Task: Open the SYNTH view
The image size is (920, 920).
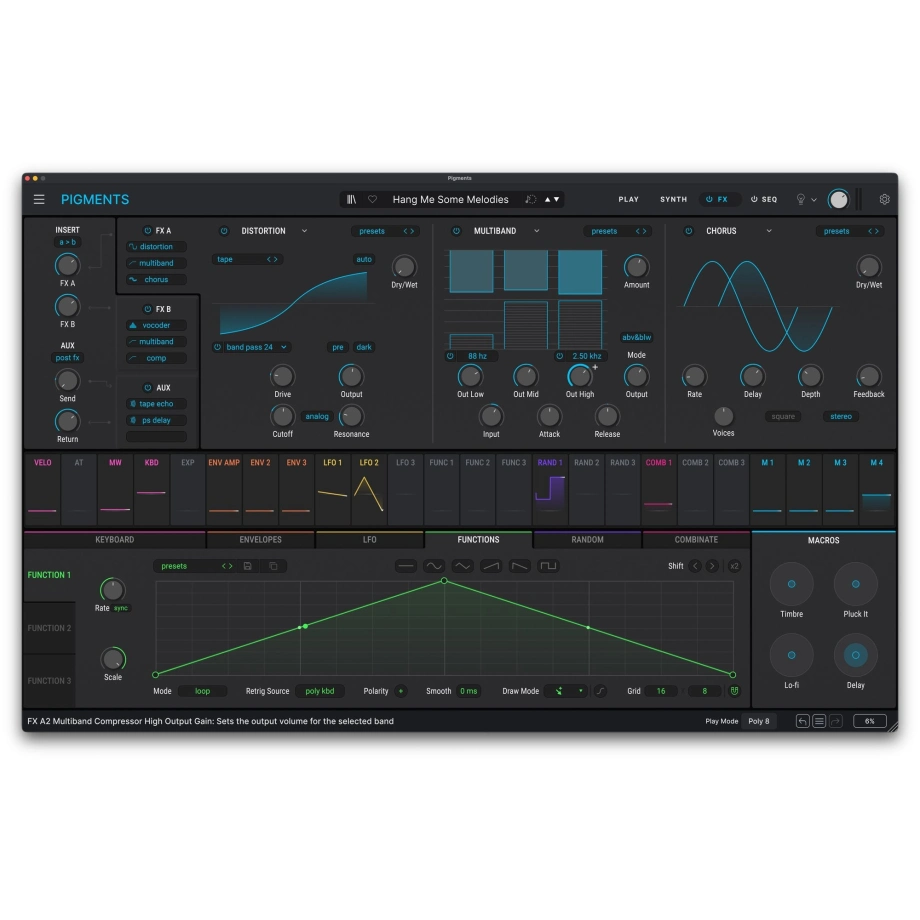Action: 674,199
